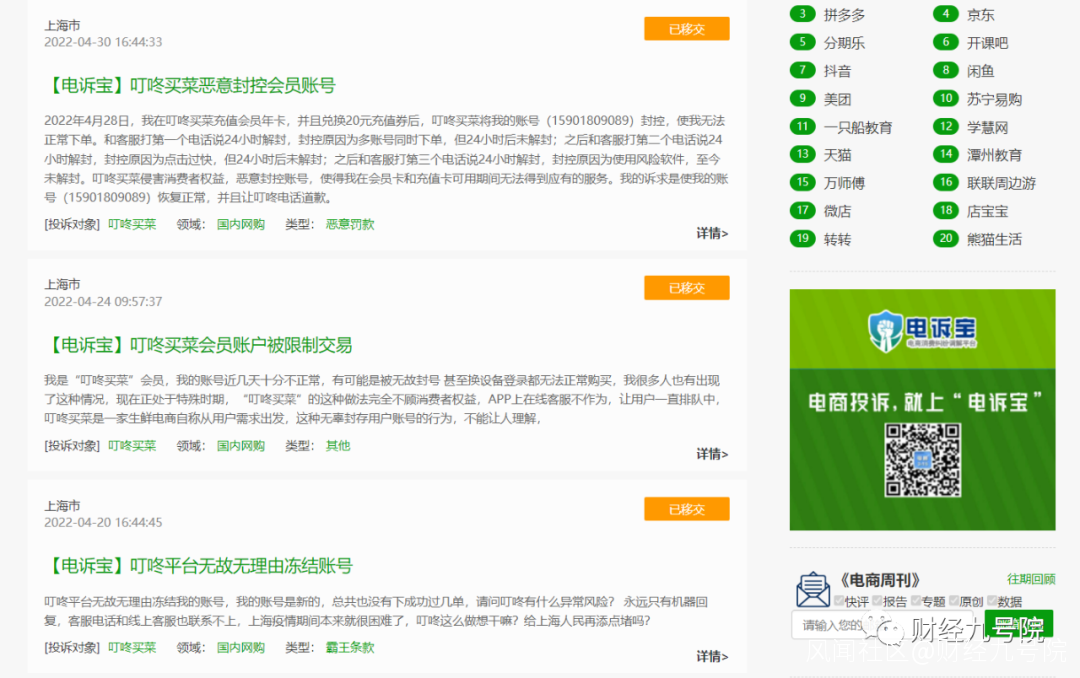Image resolution: width=1080 pixels, height=678 pixels.
Task: Click the number 15 rank badge beside 万师傅
Action: pos(802,183)
